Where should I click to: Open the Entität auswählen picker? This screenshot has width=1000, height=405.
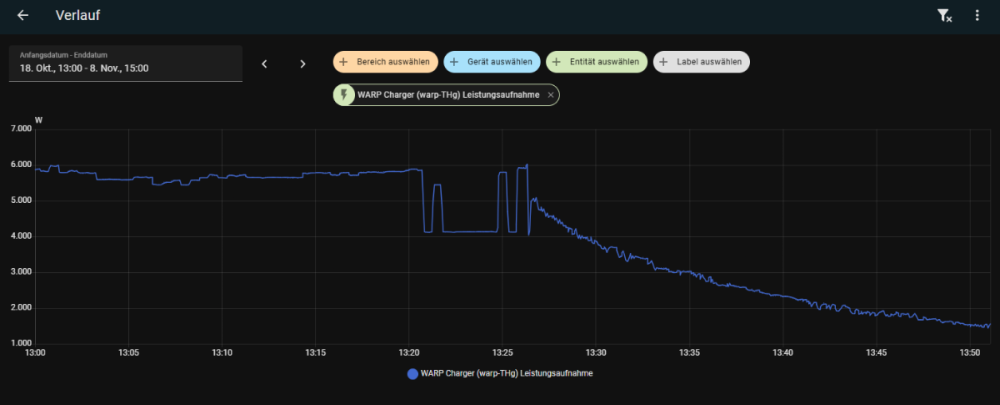coord(596,62)
